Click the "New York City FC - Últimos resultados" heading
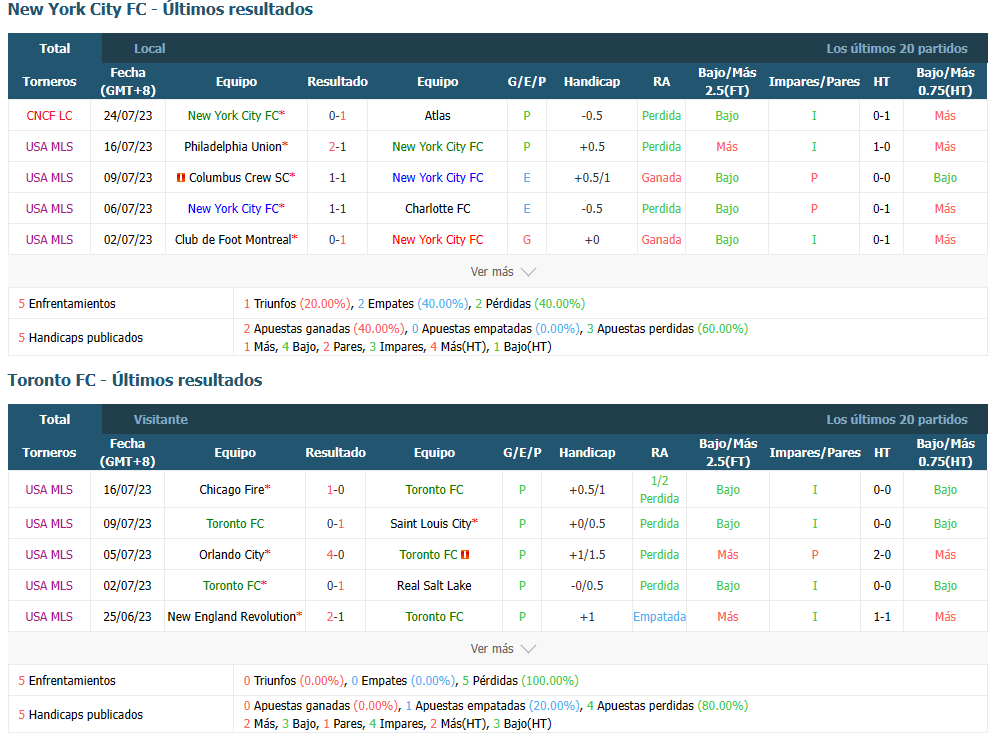Screen dimensions: 993x739 click(160, 9)
